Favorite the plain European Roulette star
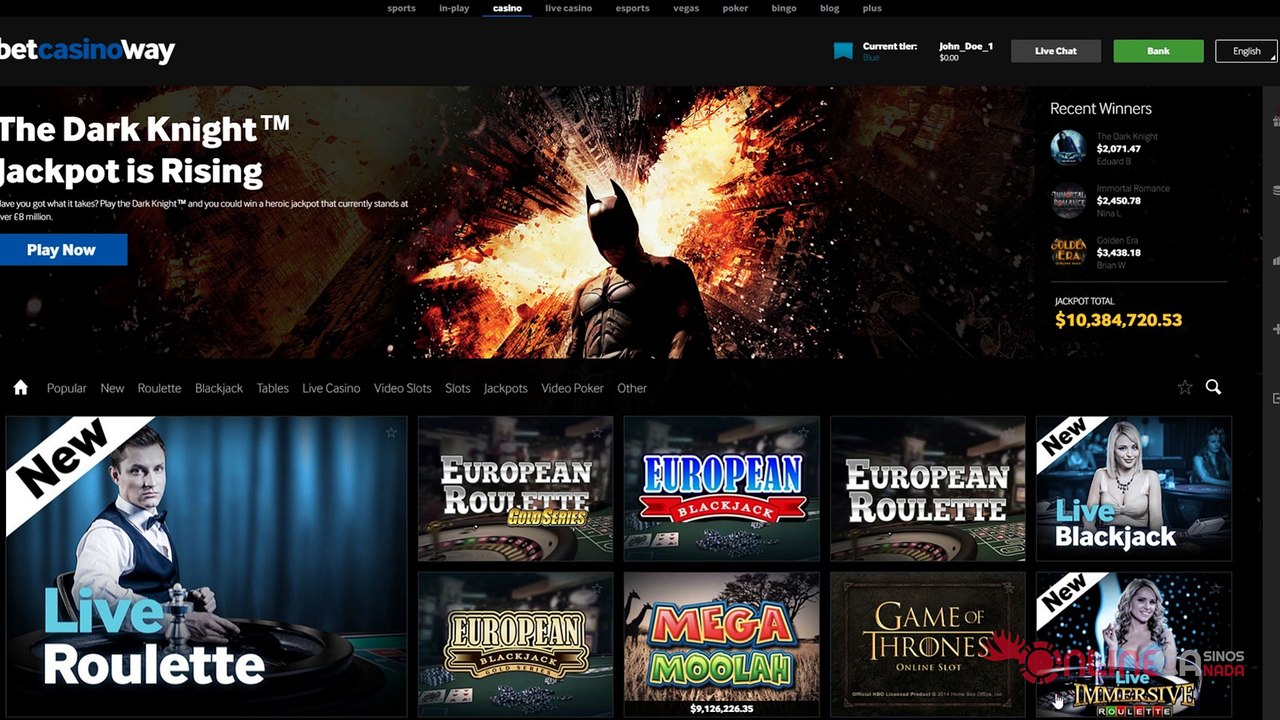This screenshot has height=720, width=1280. click(1009, 433)
